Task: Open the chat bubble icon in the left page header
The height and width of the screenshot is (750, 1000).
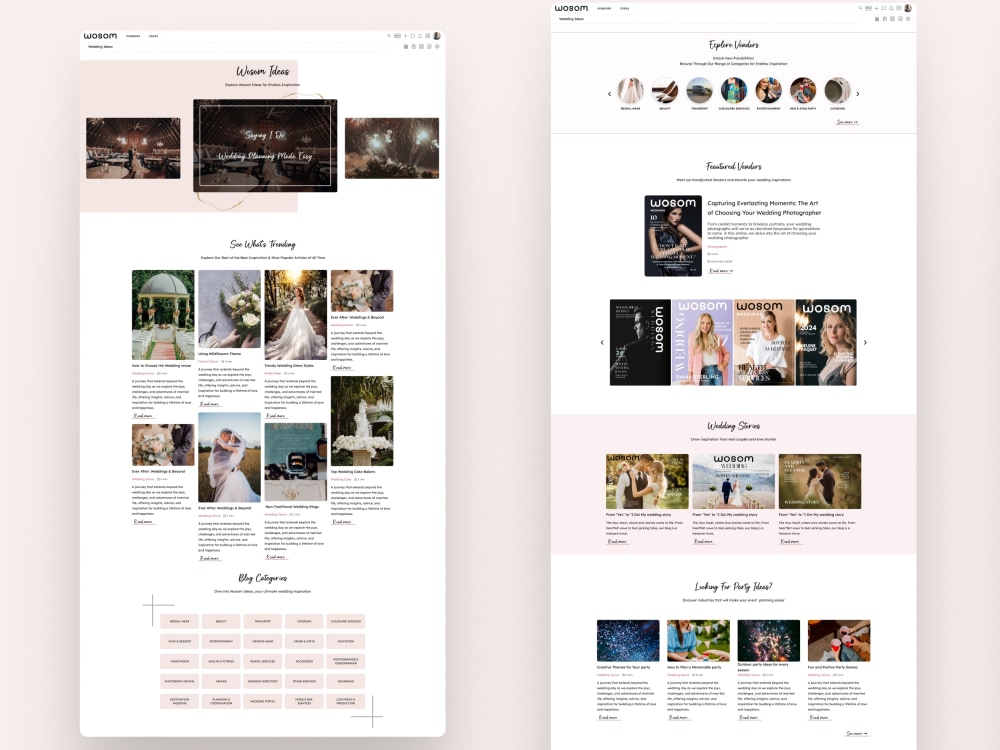Action: pyautogui.click(x=413, y=36)
